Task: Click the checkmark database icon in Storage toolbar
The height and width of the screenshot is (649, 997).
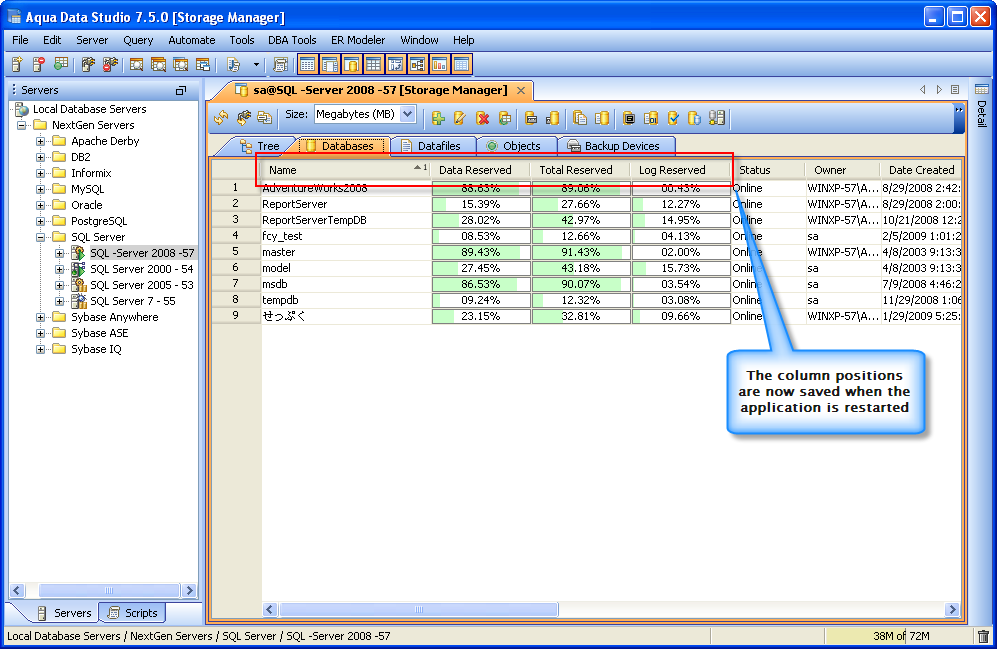Action: click(673, 118)
